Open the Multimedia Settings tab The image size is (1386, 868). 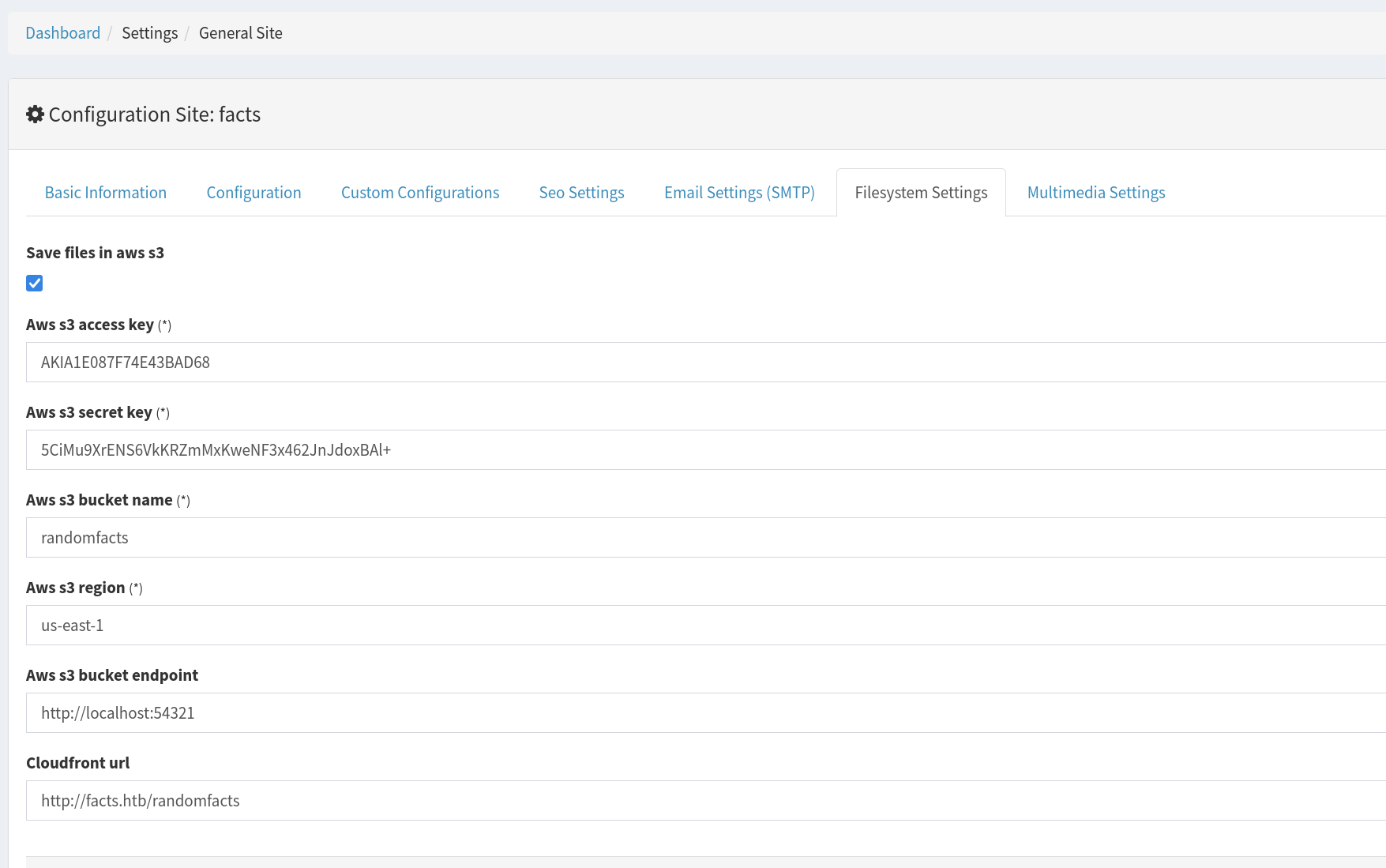coord(1096,192)
